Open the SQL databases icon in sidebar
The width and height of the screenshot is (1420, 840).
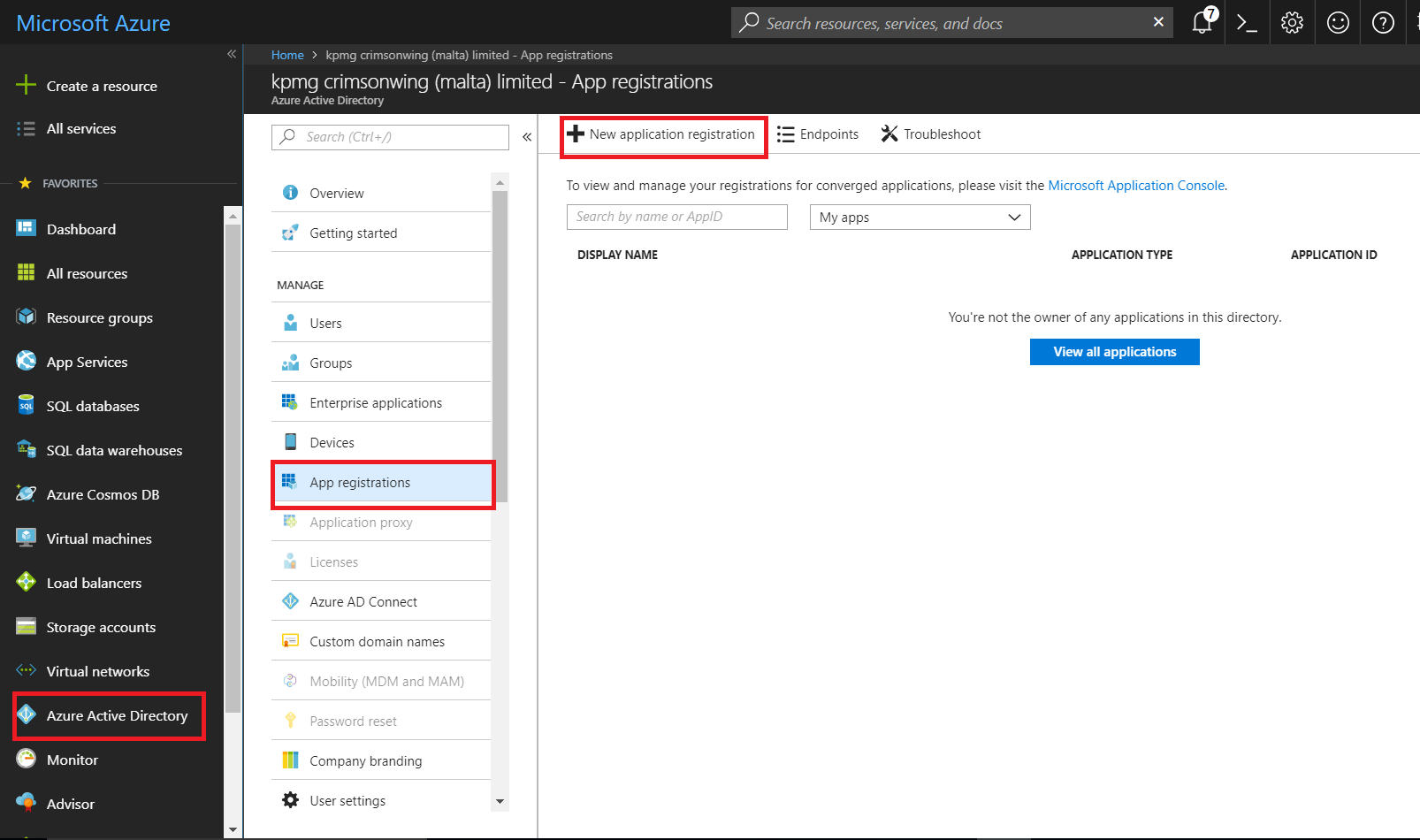26,405
